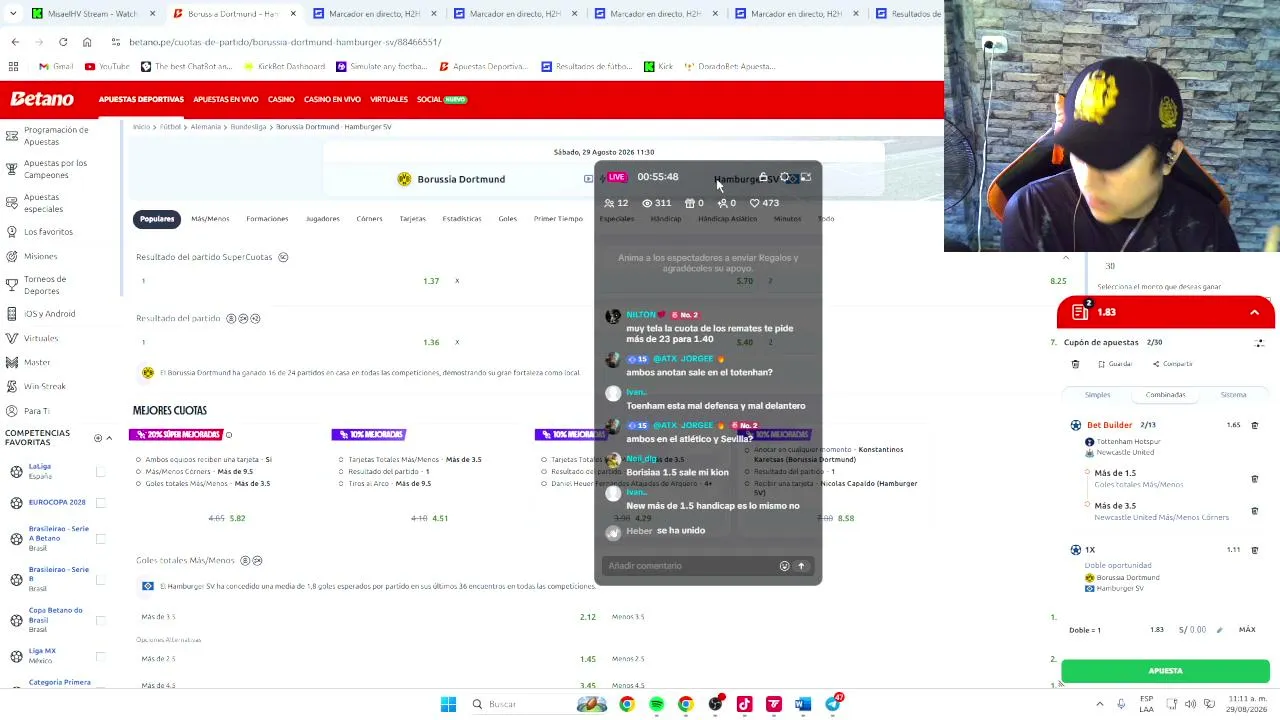Open the Casino menu item

coord(281,100)
